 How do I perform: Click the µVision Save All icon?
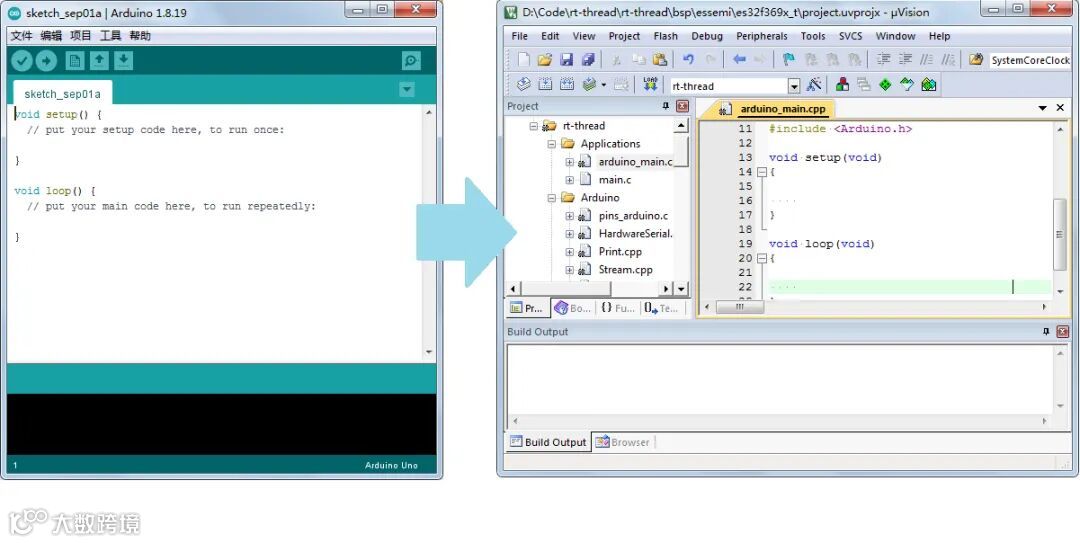pyautogui.click(x=588, y=60)
